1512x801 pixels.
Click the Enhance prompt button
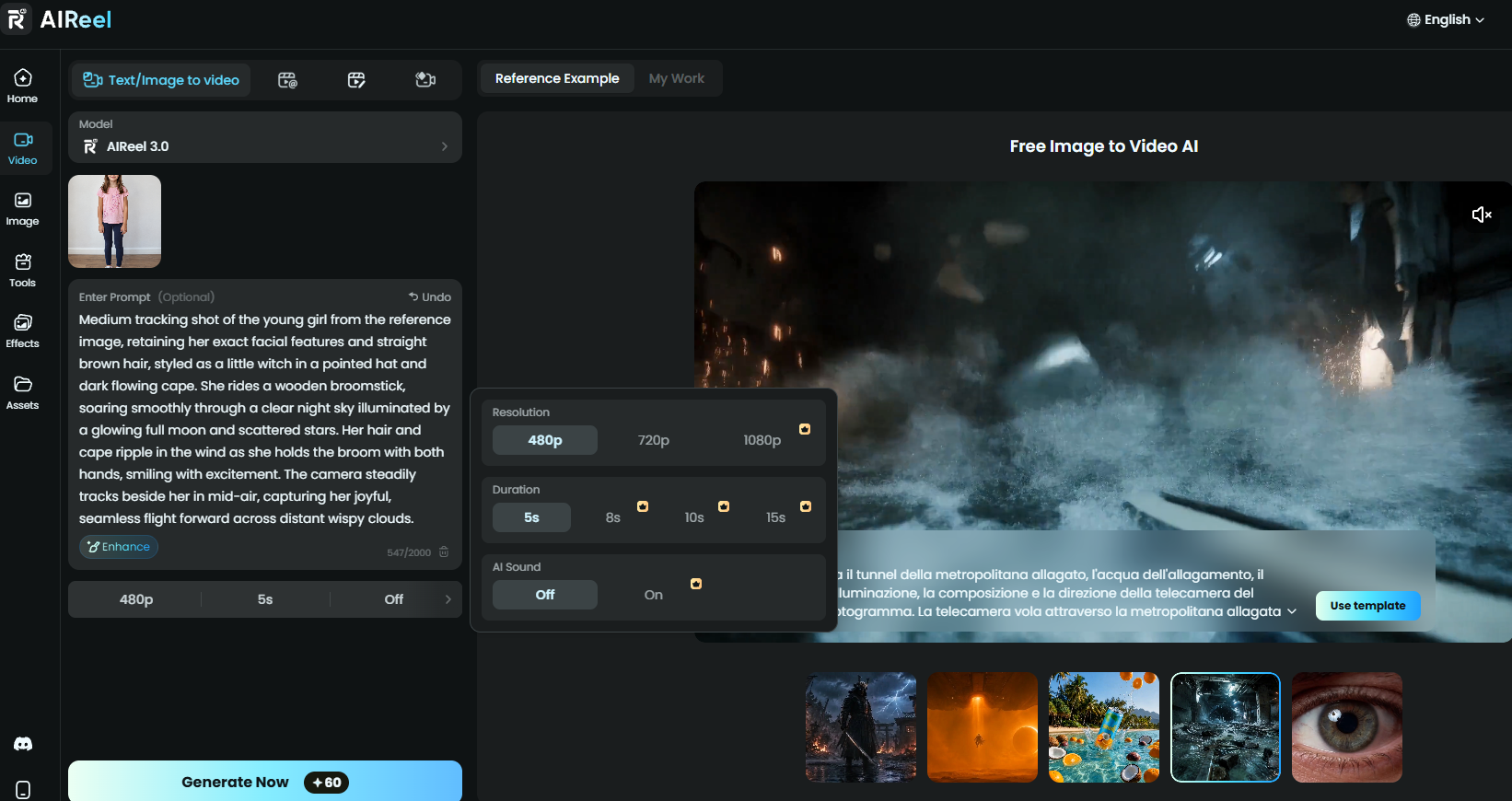click(119, 547)
